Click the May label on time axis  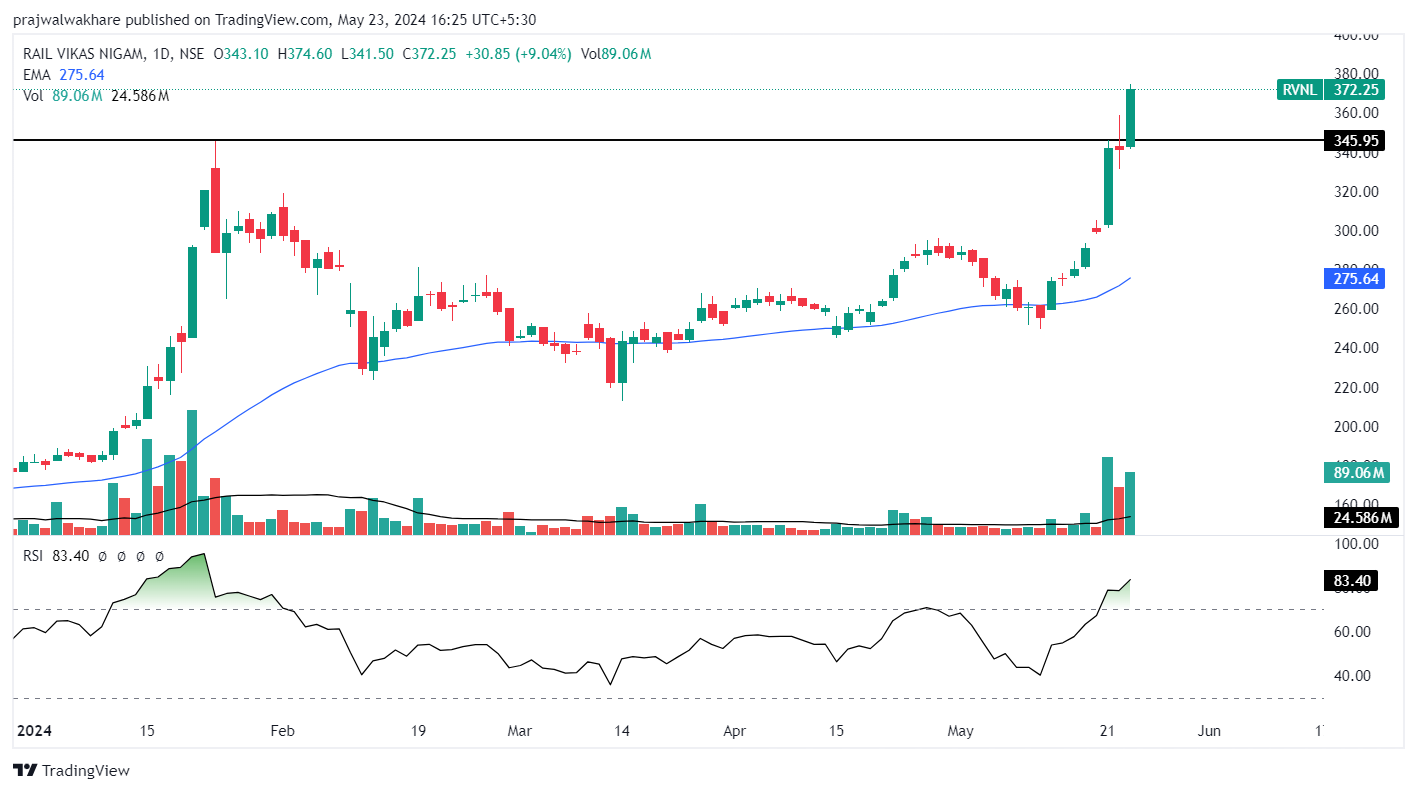(960, 731)
